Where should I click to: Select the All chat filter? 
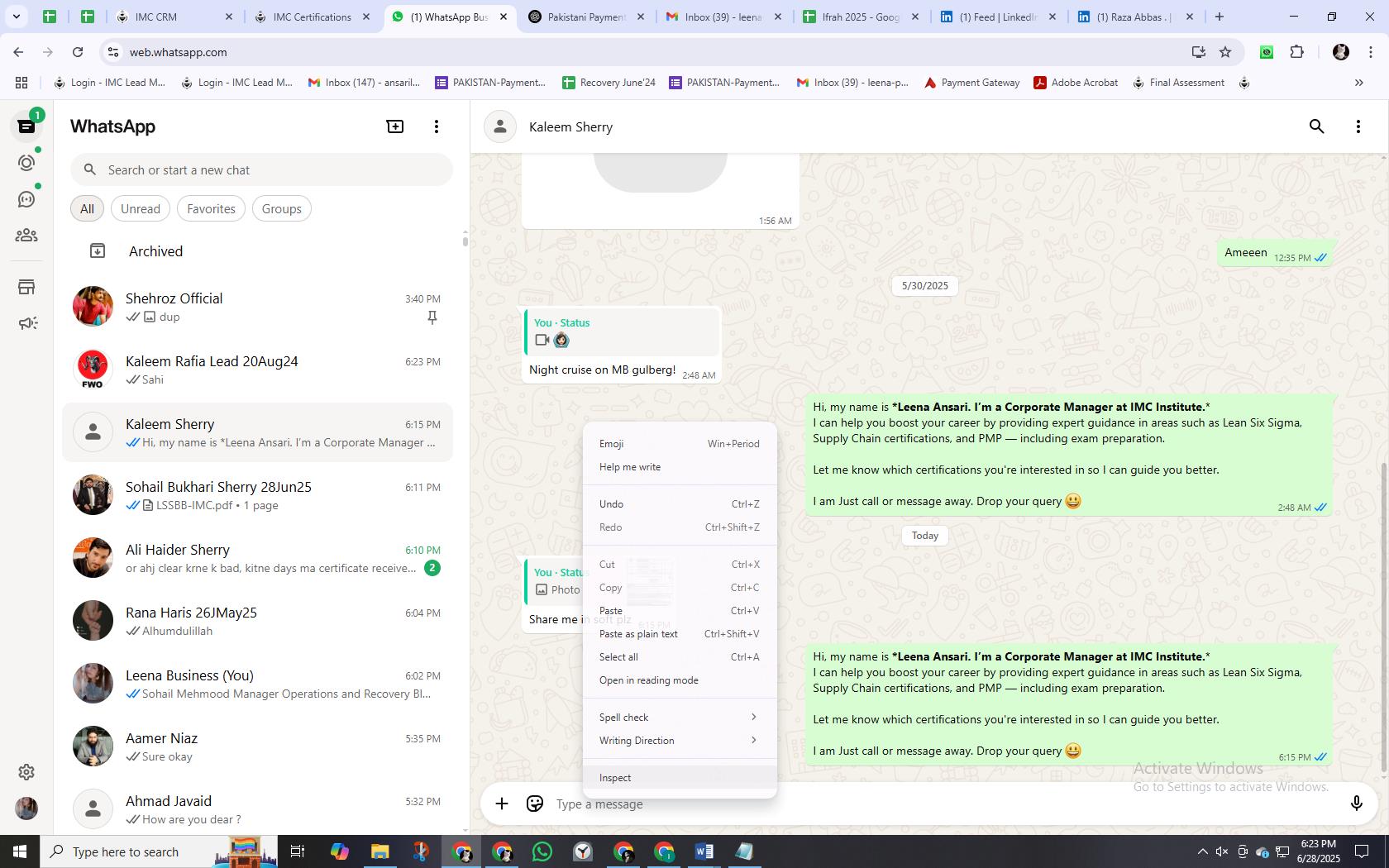(87, 209)
